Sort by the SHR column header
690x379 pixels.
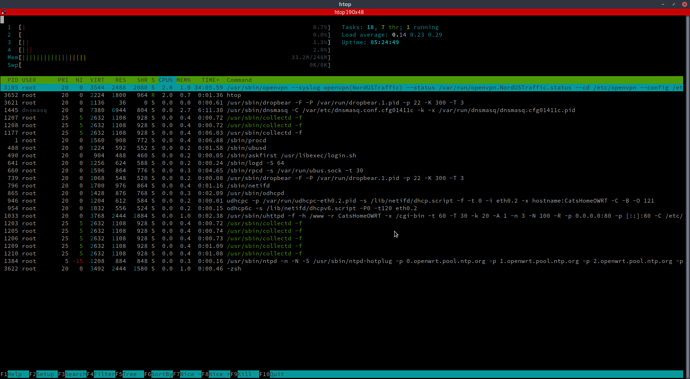(142, 80)
